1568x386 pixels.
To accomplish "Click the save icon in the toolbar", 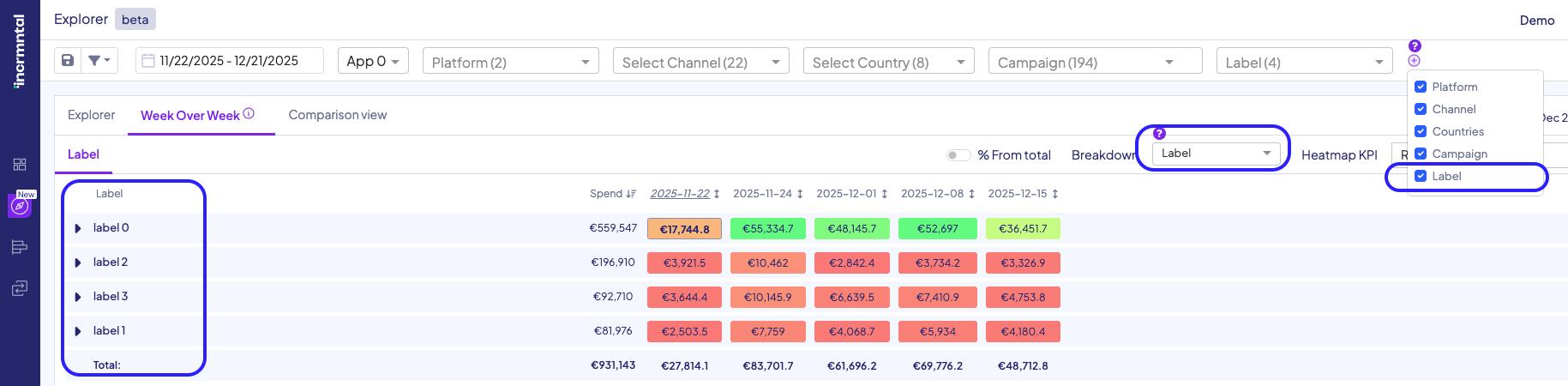I will (68, 61).
